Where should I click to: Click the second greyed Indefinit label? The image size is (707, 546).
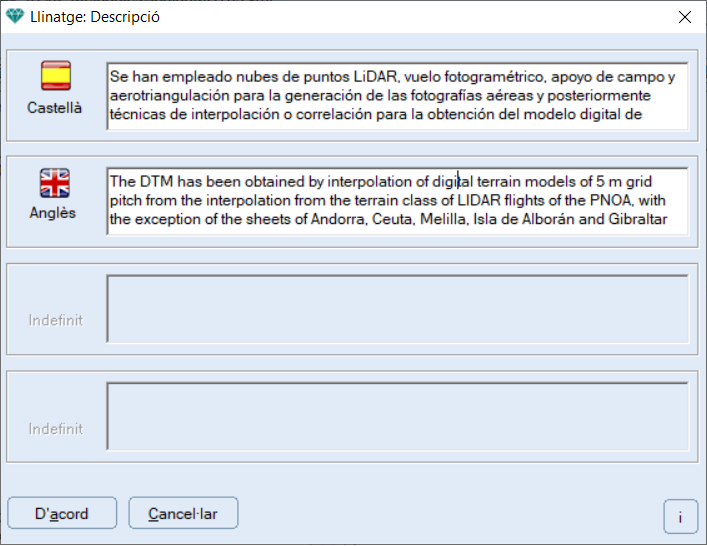[x=55, y=428]
